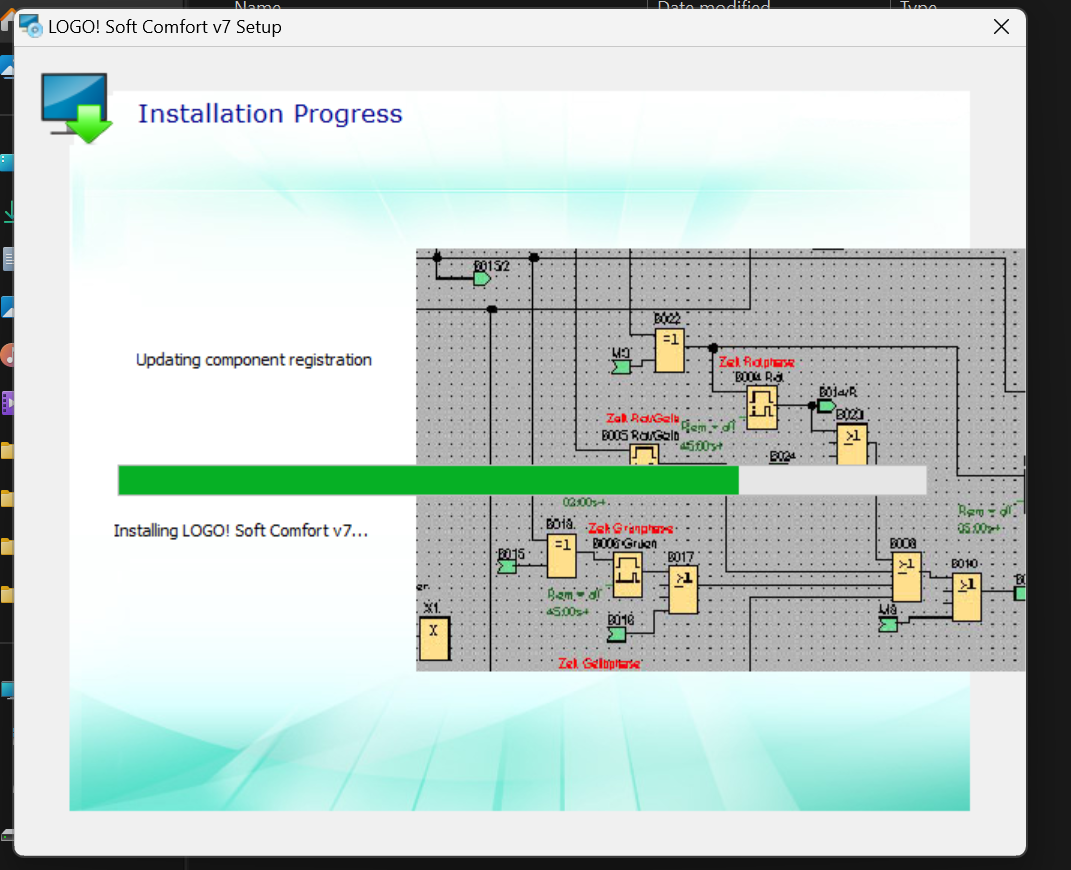The image size is (1071, 870).
Task: Click the monitor with green arrow install icon
Action: (76, 108)
